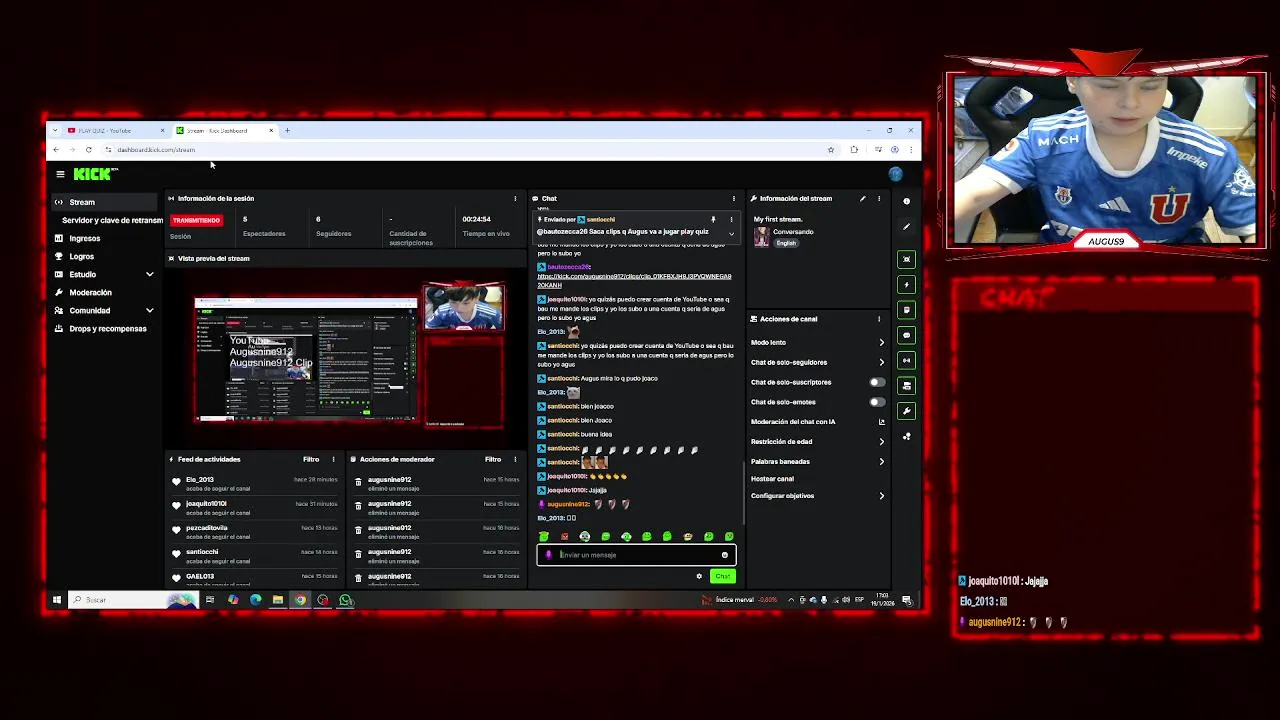Image resolution: width=1280 pixels, height=720 pixels.
Task: Open Logros in the sidebar
Action: tap(82, 256)
